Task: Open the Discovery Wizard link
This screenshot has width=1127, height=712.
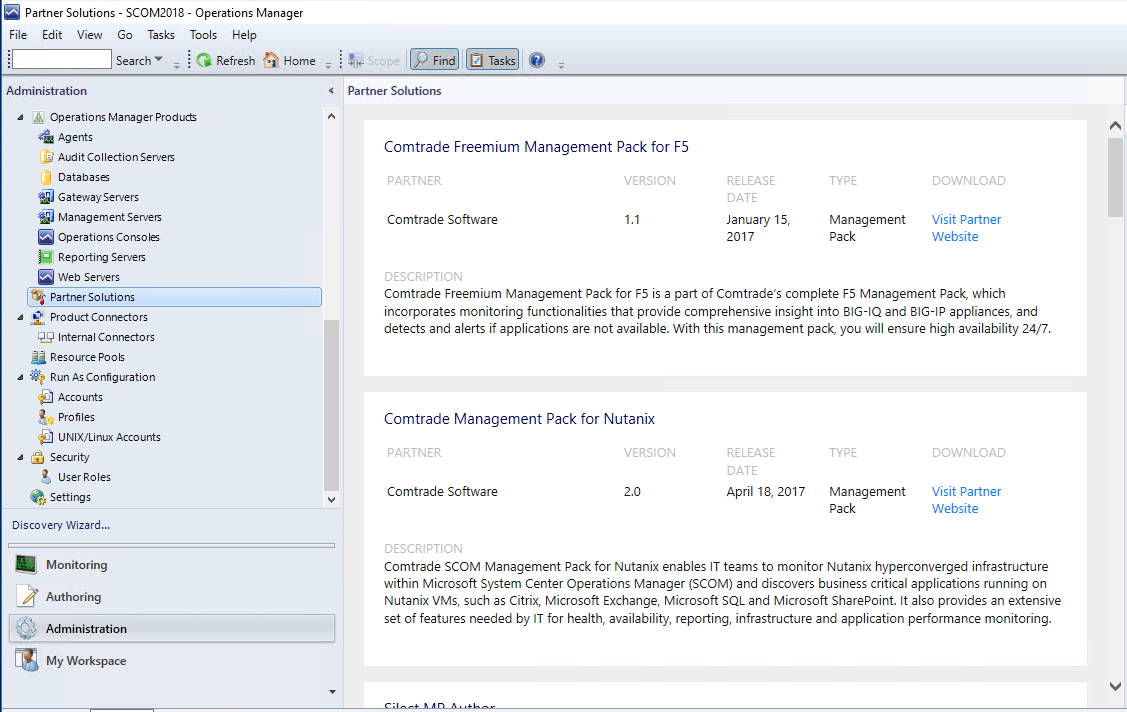Action: (x=61, y=525)
